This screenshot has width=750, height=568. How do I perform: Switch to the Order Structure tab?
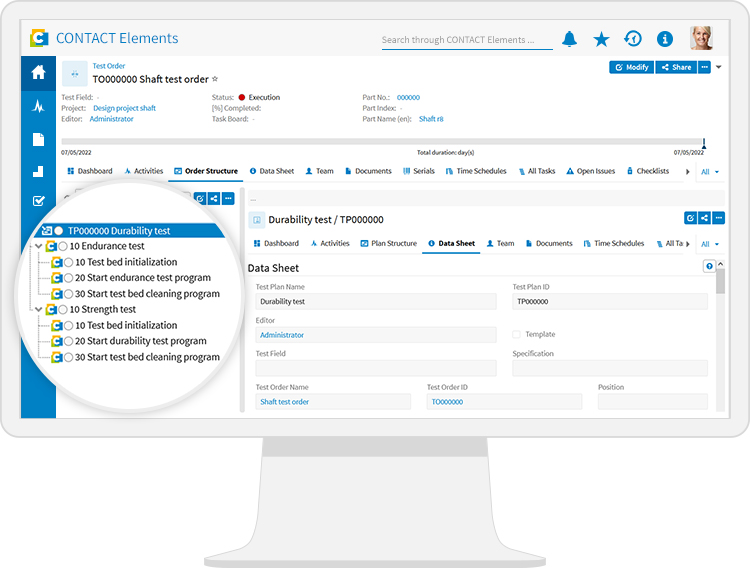pos(206,171)
